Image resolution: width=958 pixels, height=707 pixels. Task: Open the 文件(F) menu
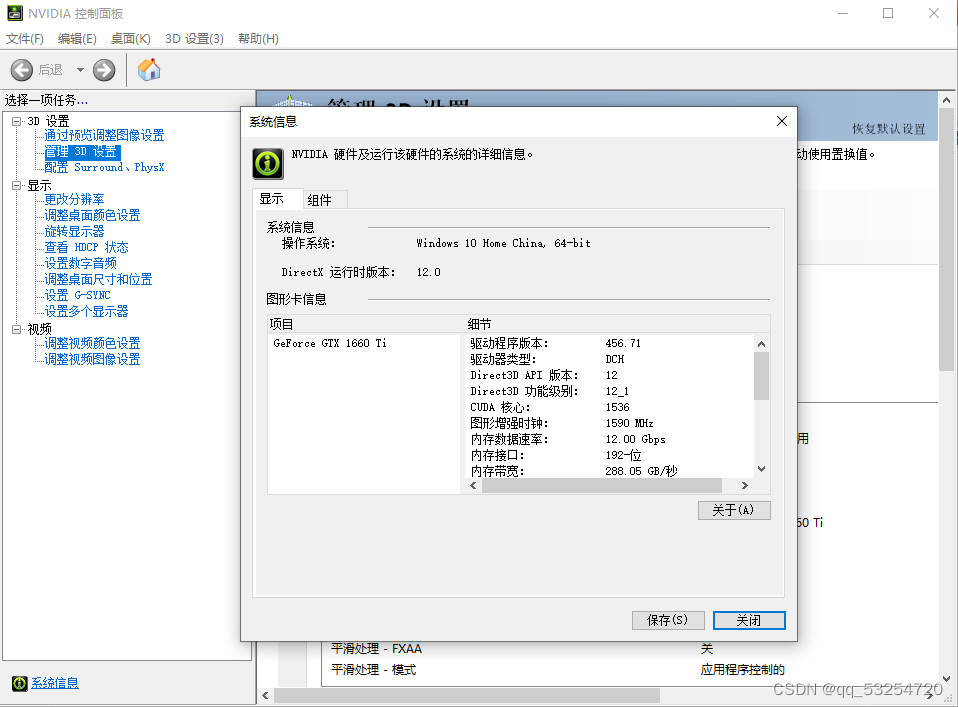click(x=25, y=38)
